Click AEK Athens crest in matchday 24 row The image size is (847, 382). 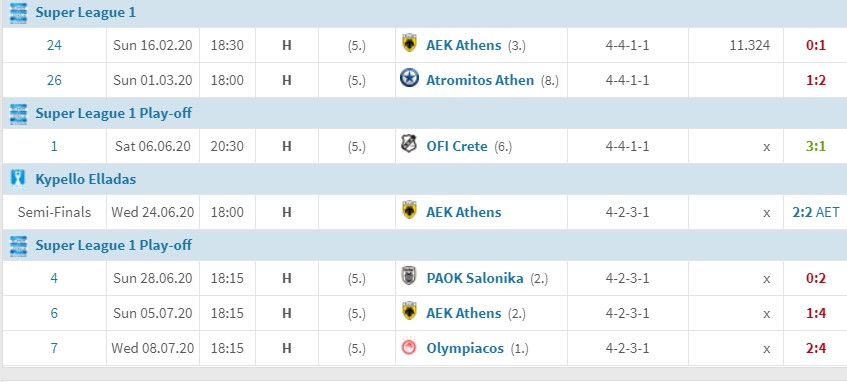pos(409,43)
